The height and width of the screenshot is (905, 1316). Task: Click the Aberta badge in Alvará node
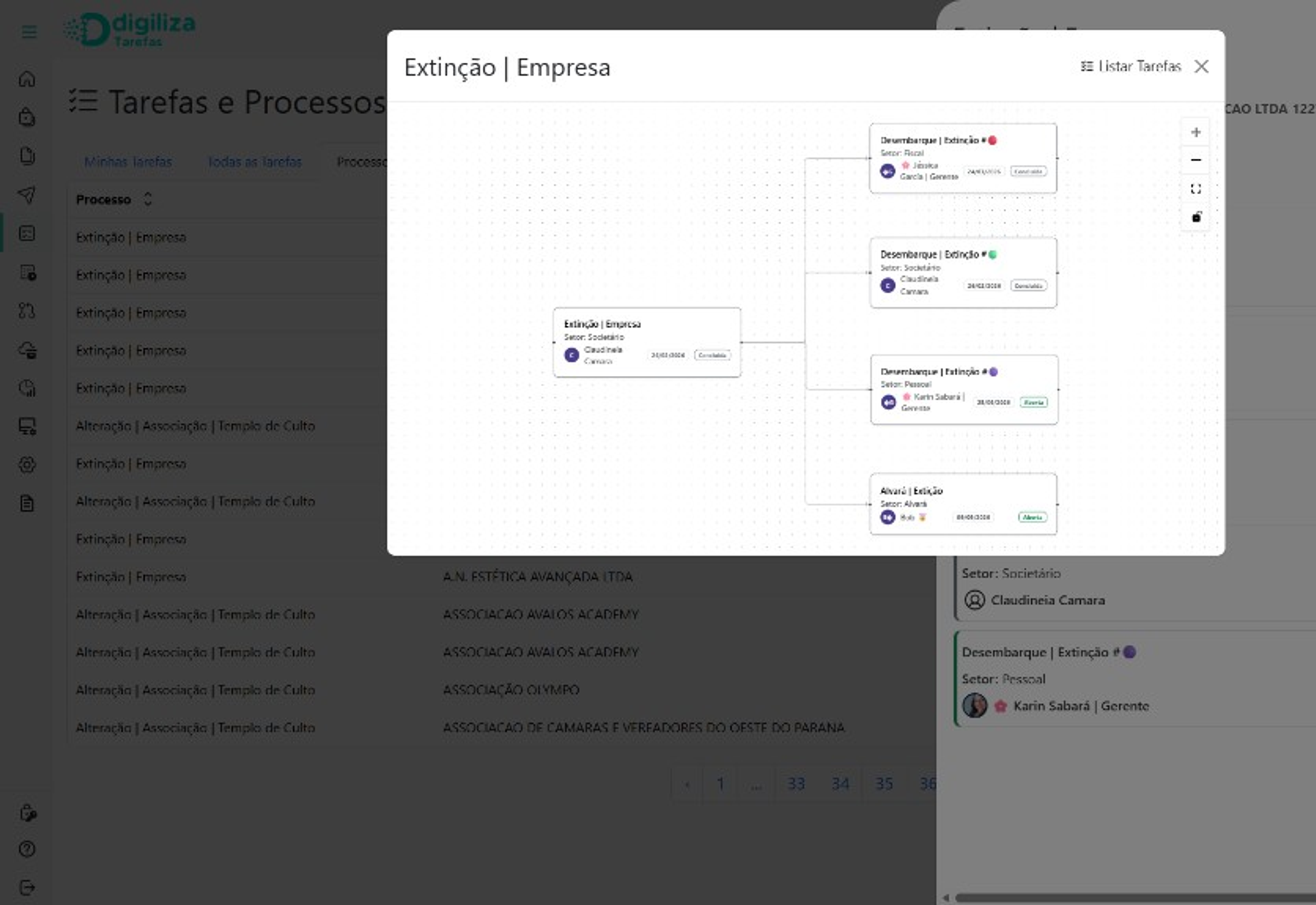1032,517
